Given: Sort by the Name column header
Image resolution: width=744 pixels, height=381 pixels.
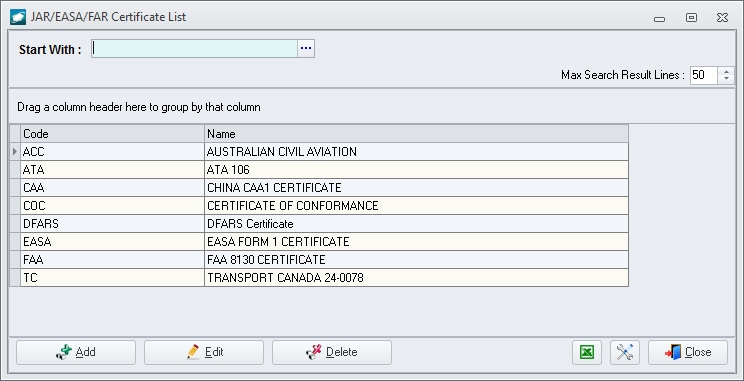Looking at the screenshot, I should click(416, 134).
